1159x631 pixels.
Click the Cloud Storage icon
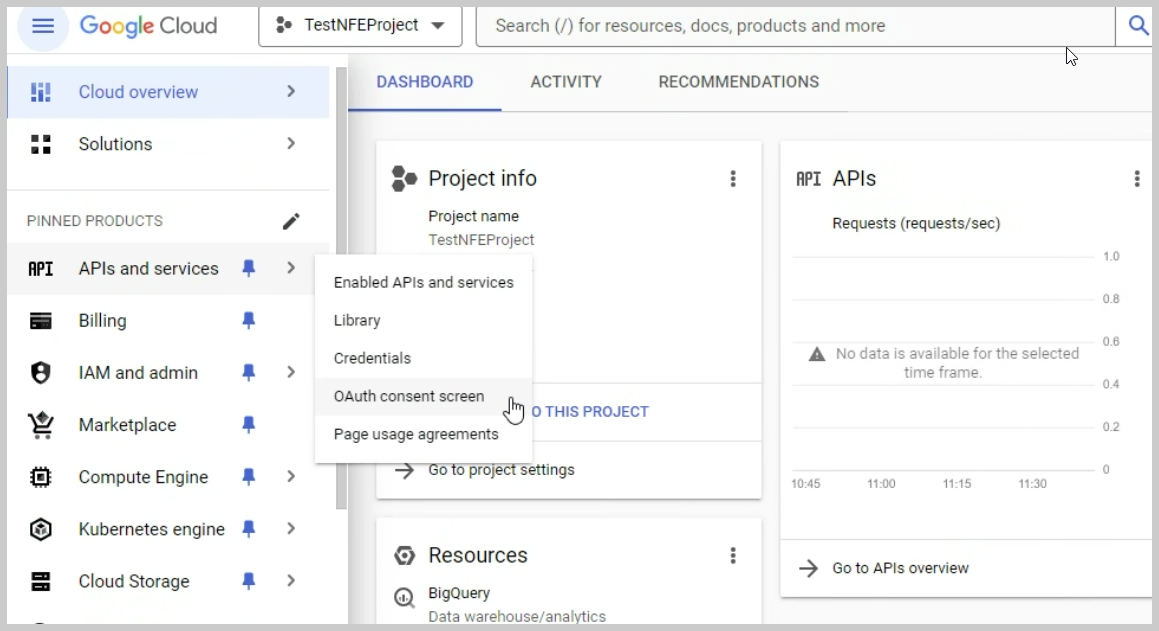(x=41, y=581)
